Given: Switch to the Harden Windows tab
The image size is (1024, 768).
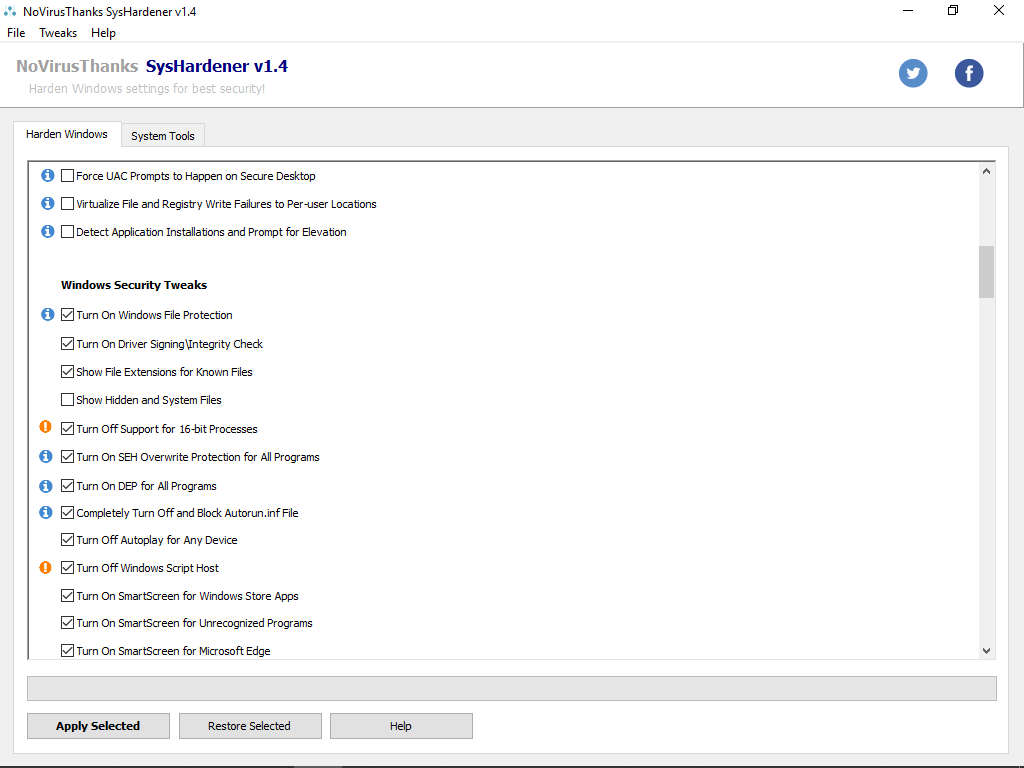Looking at the screenshot, I should tap(67, 134).
